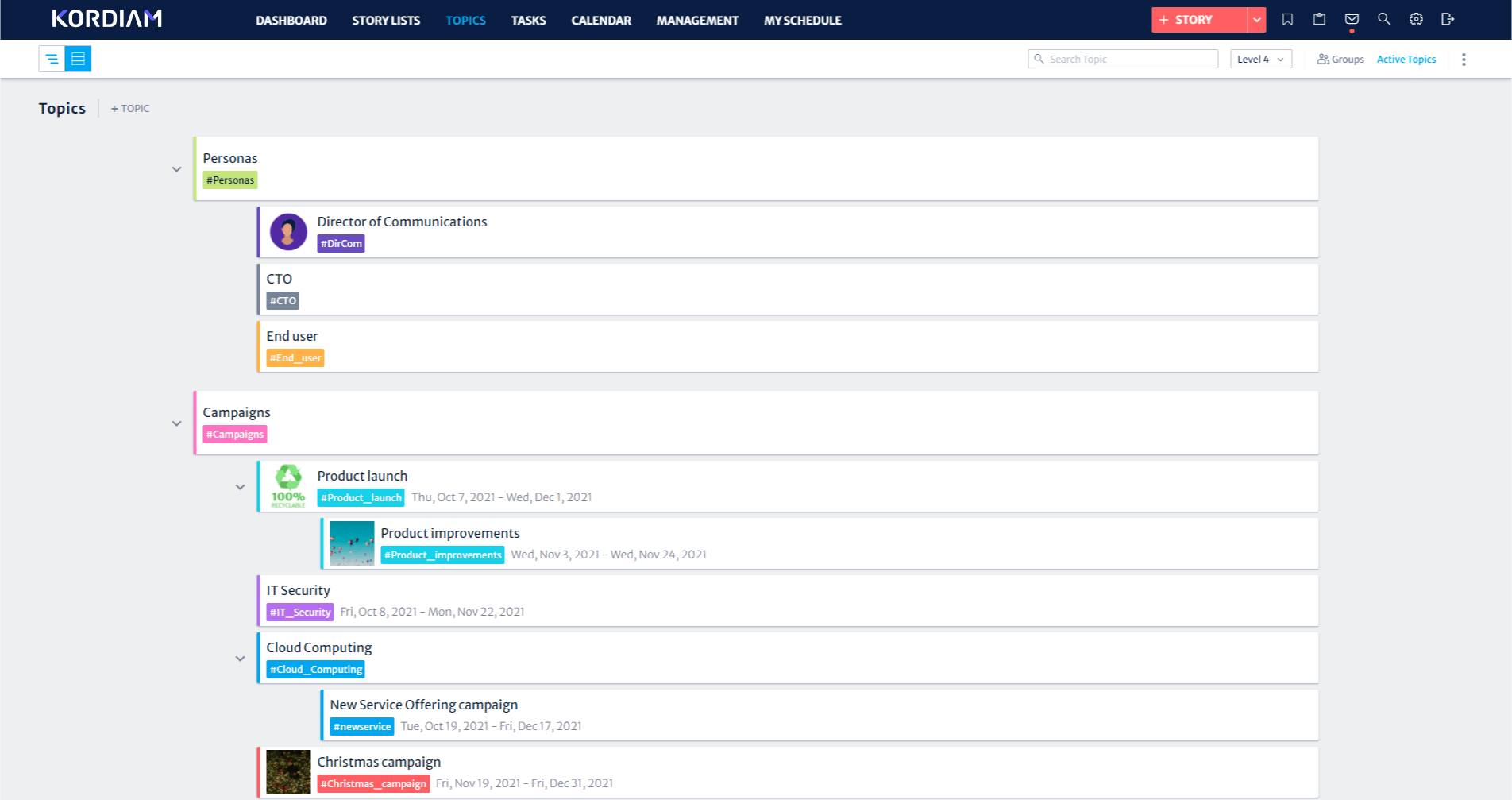Open the Level 4 dropdown
The width and height of the screenshot is (1512, 800).
coord(1260,60)
